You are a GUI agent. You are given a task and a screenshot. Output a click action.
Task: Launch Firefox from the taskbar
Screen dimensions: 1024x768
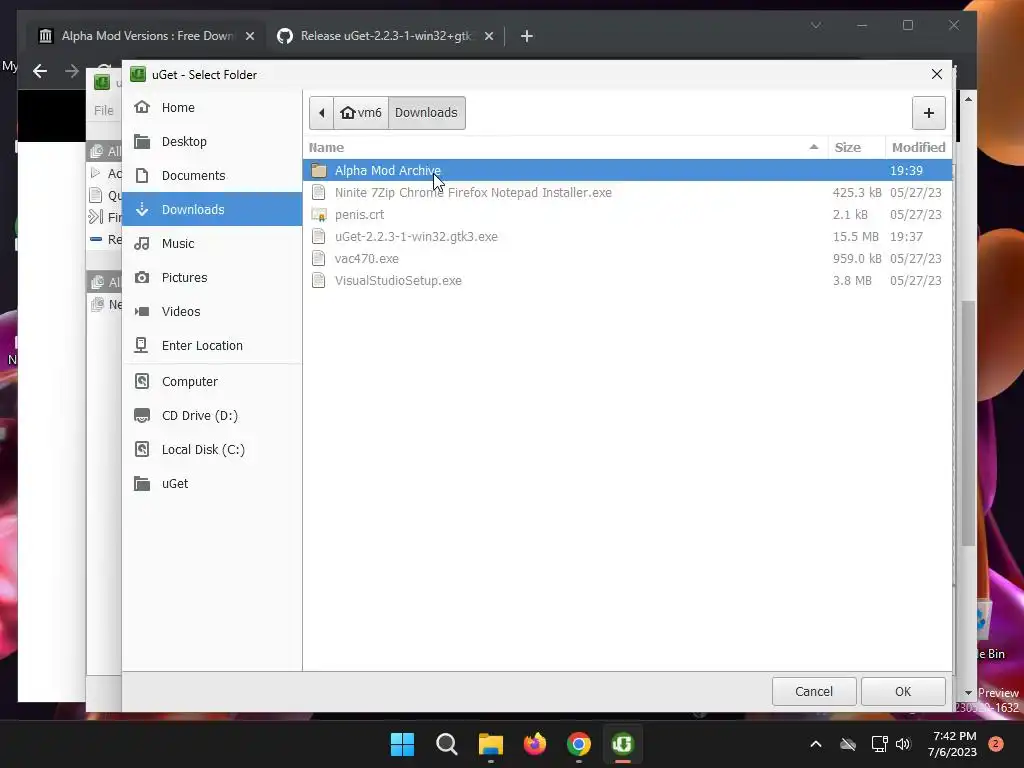point(535,744)
